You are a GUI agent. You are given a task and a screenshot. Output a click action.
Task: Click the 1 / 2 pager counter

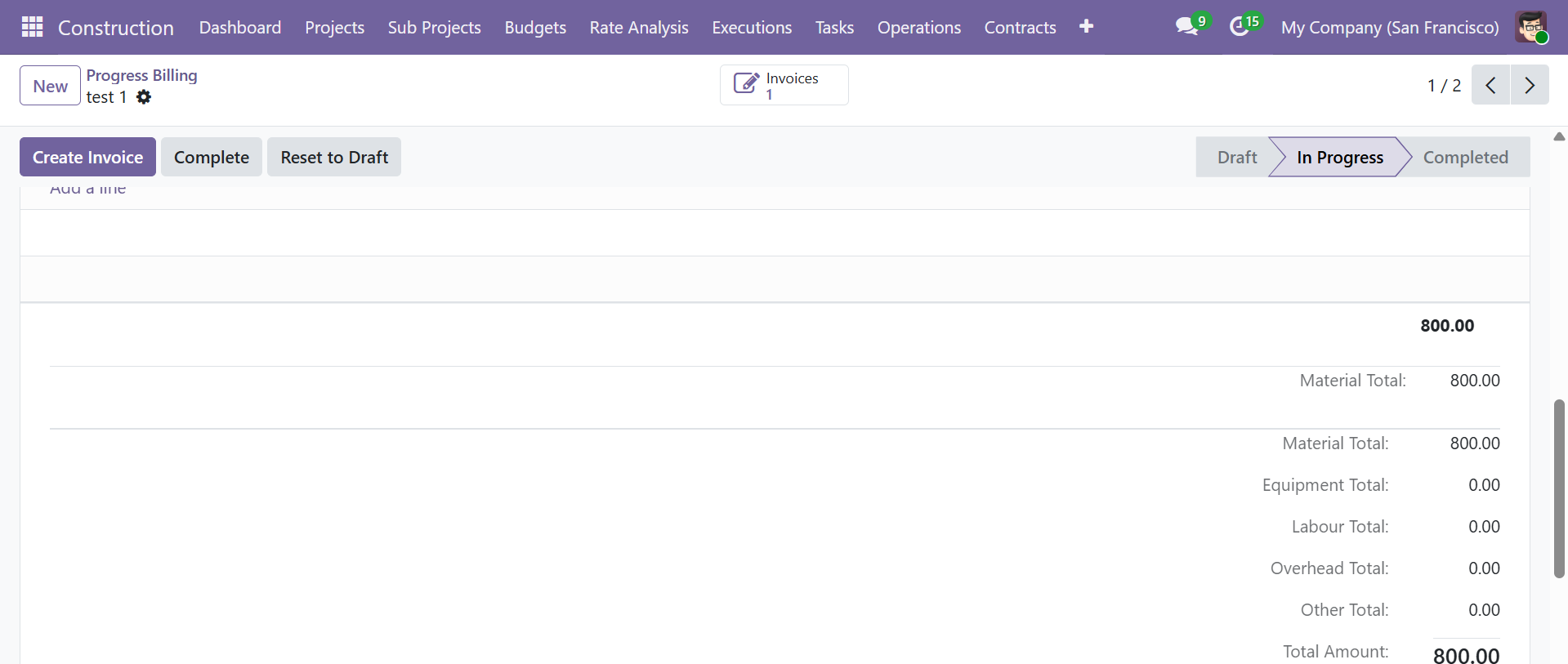coord(1444,86)
